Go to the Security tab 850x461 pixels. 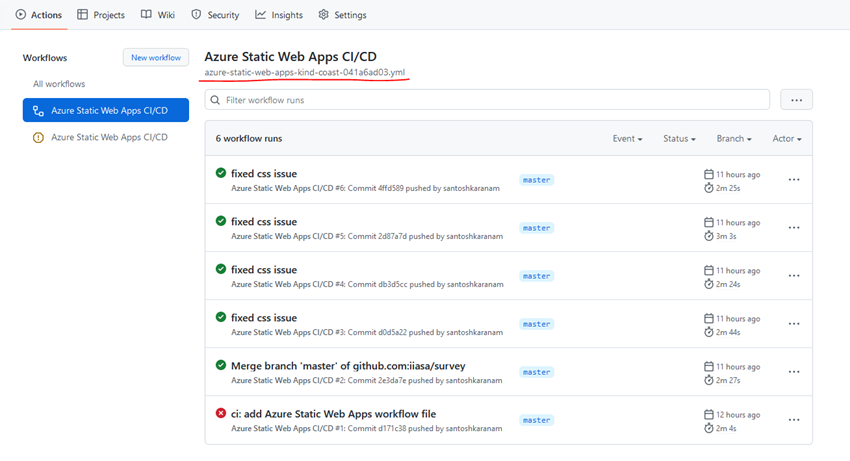(x=215, y=15)
